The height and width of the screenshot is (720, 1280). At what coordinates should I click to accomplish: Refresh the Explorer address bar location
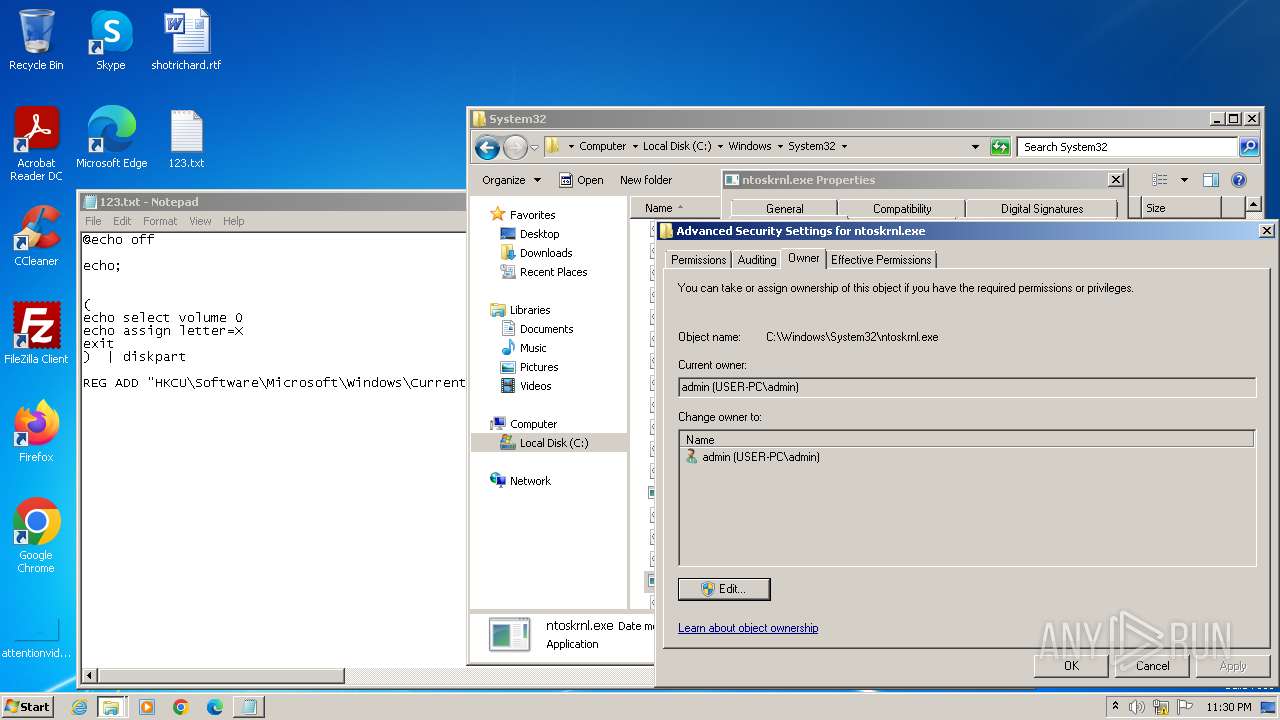(1000, 147)
